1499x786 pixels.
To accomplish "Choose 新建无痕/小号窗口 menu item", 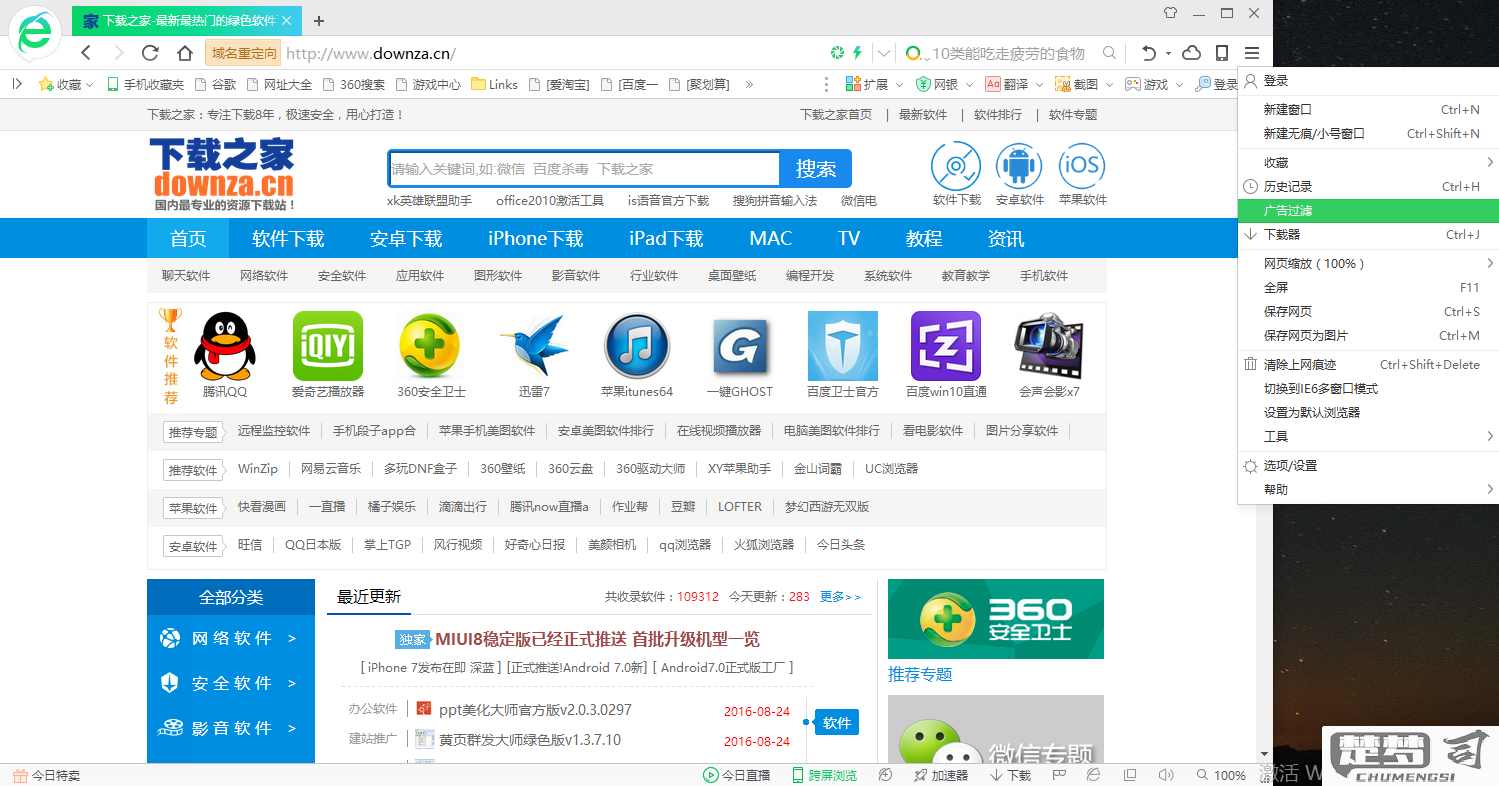I will pos(1368,134).
